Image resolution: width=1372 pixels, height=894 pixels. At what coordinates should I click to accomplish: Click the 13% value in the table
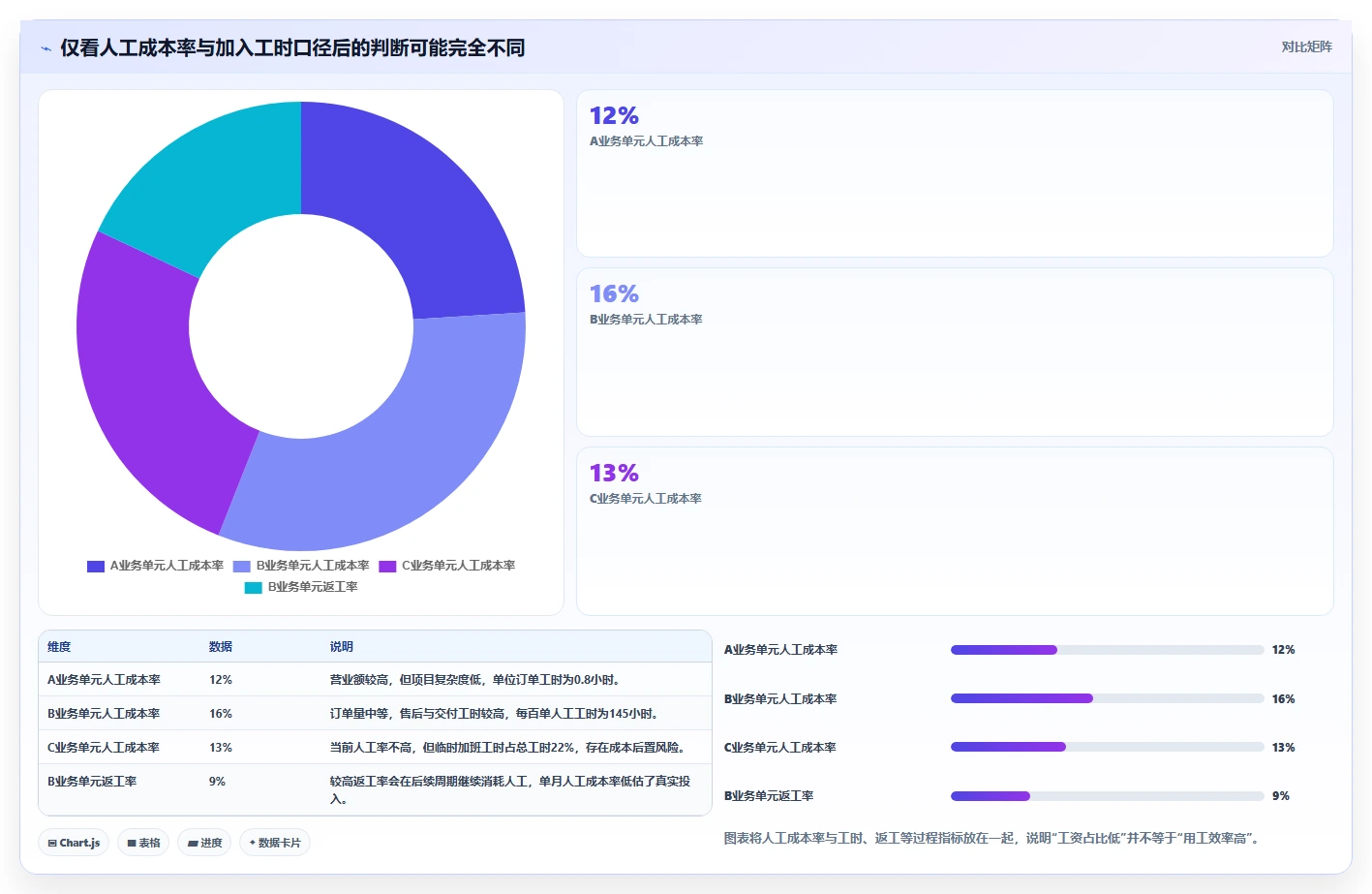pyautogui.click(x=221, y=748)
